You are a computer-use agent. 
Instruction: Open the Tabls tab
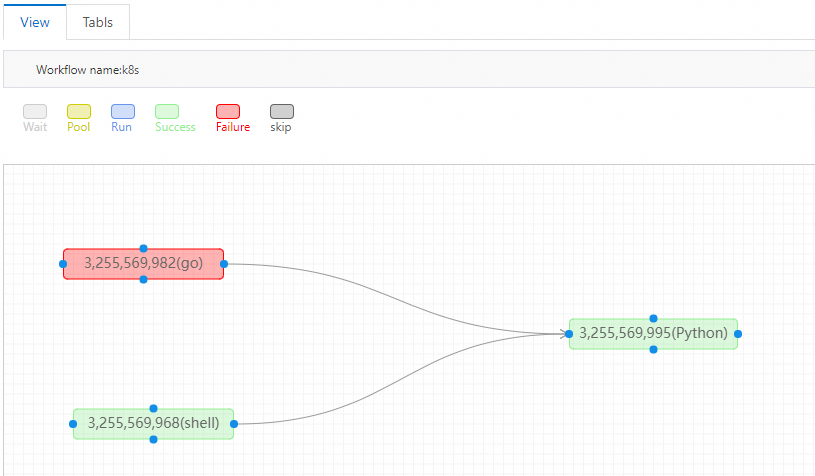tap(98, 22)
